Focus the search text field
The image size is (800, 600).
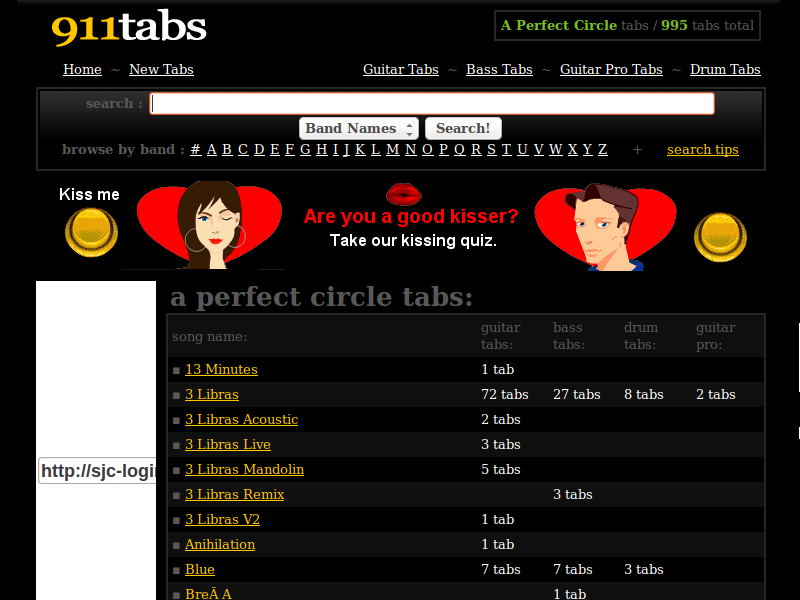(x=432, y=104)
